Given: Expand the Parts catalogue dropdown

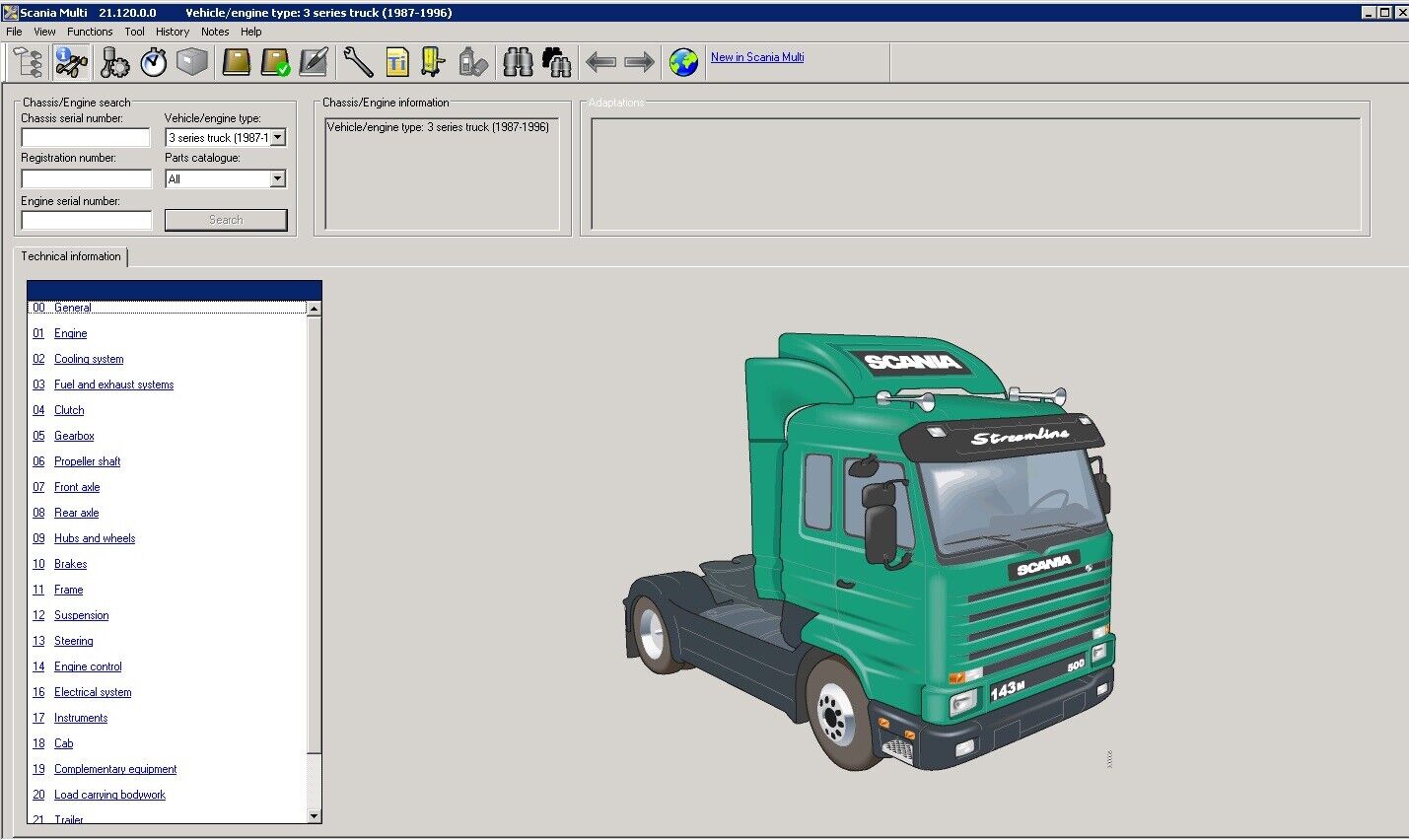Looking at the screenshot, I should (278, 178).
